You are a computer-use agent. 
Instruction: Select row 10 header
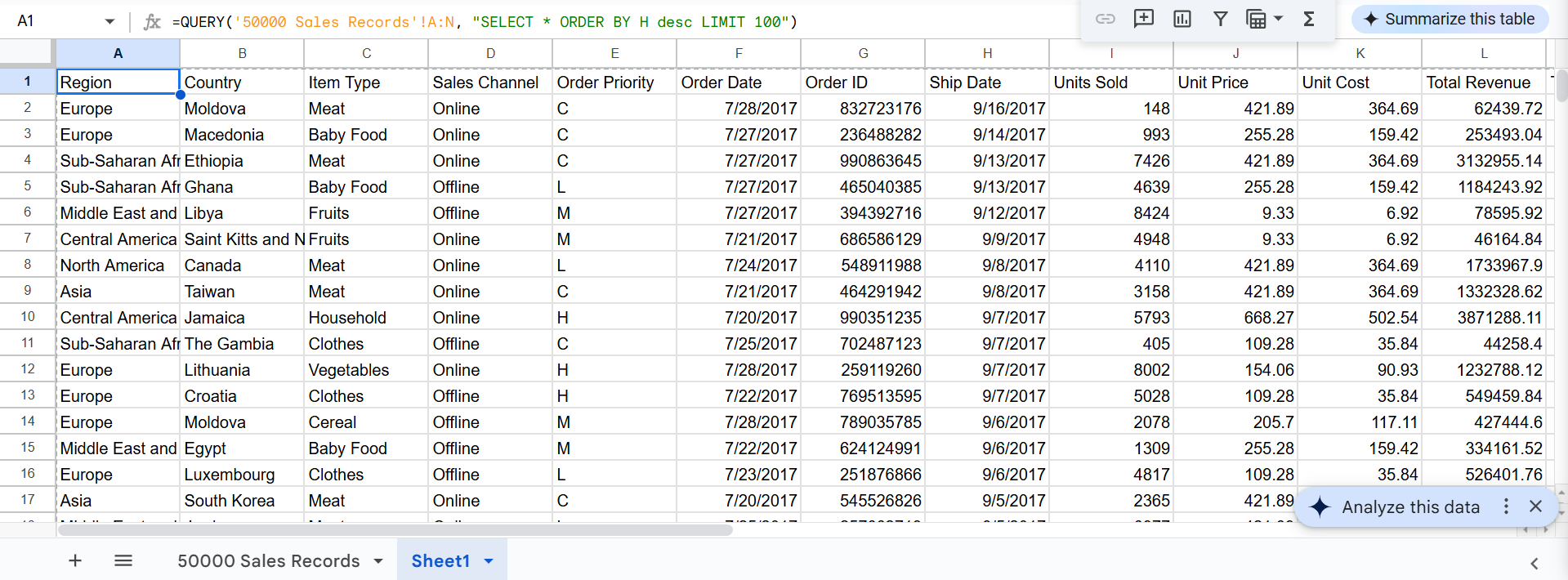28,317
